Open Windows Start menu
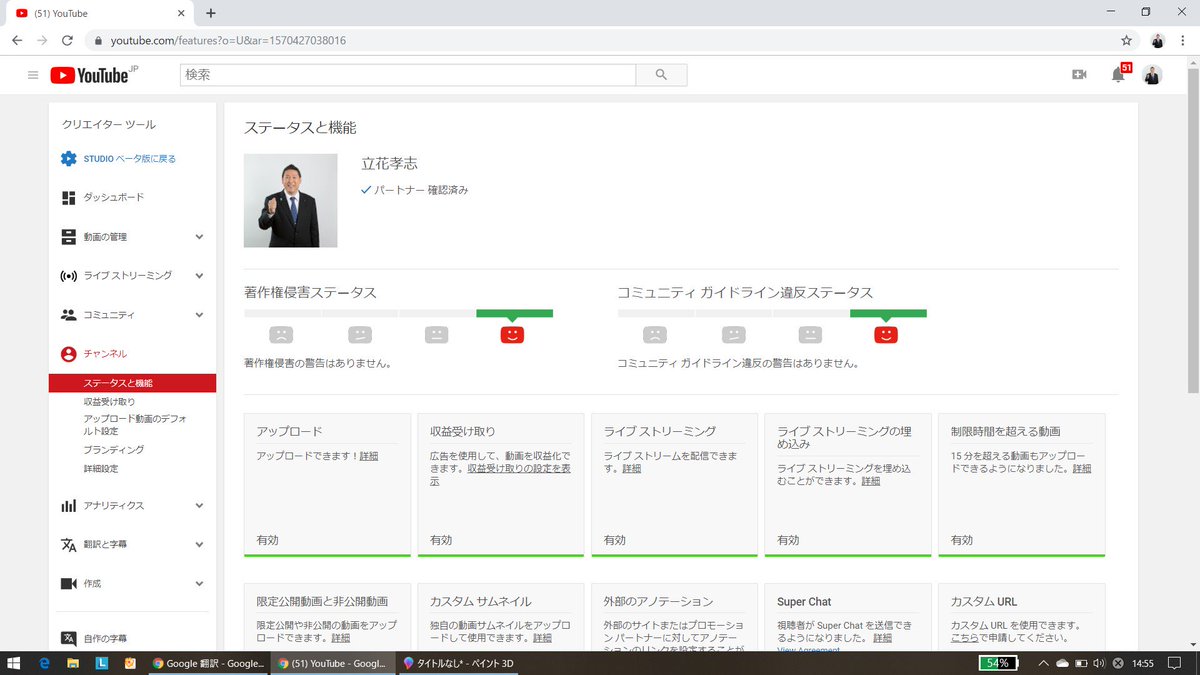This screenshot has width=1200, height=675. [x=15, y=663]
